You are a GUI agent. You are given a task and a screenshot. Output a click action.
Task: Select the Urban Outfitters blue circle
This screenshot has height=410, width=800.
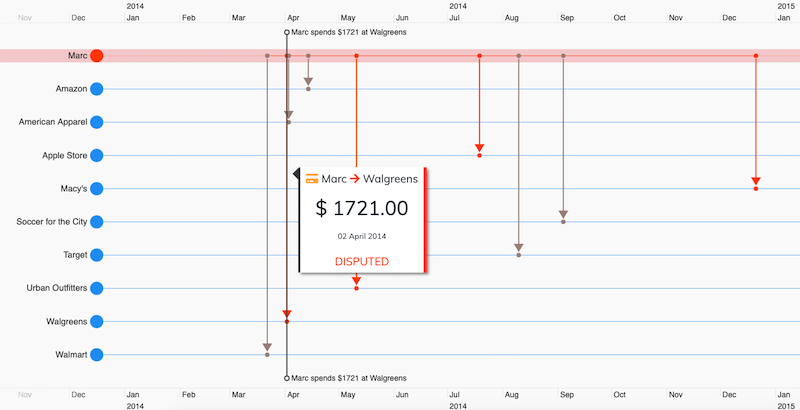[96, 288]
